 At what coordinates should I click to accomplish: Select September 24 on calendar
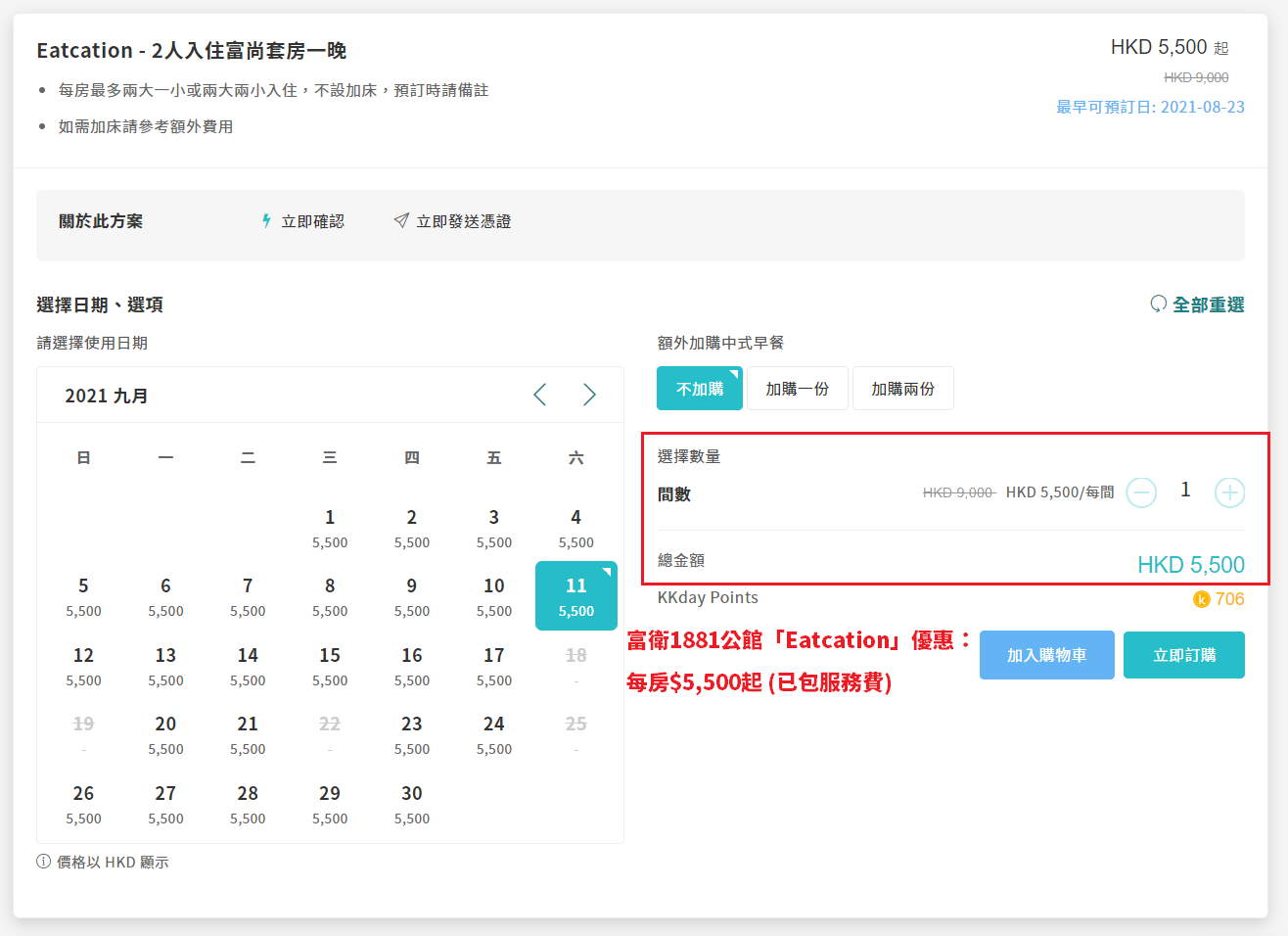pos(494,734)
